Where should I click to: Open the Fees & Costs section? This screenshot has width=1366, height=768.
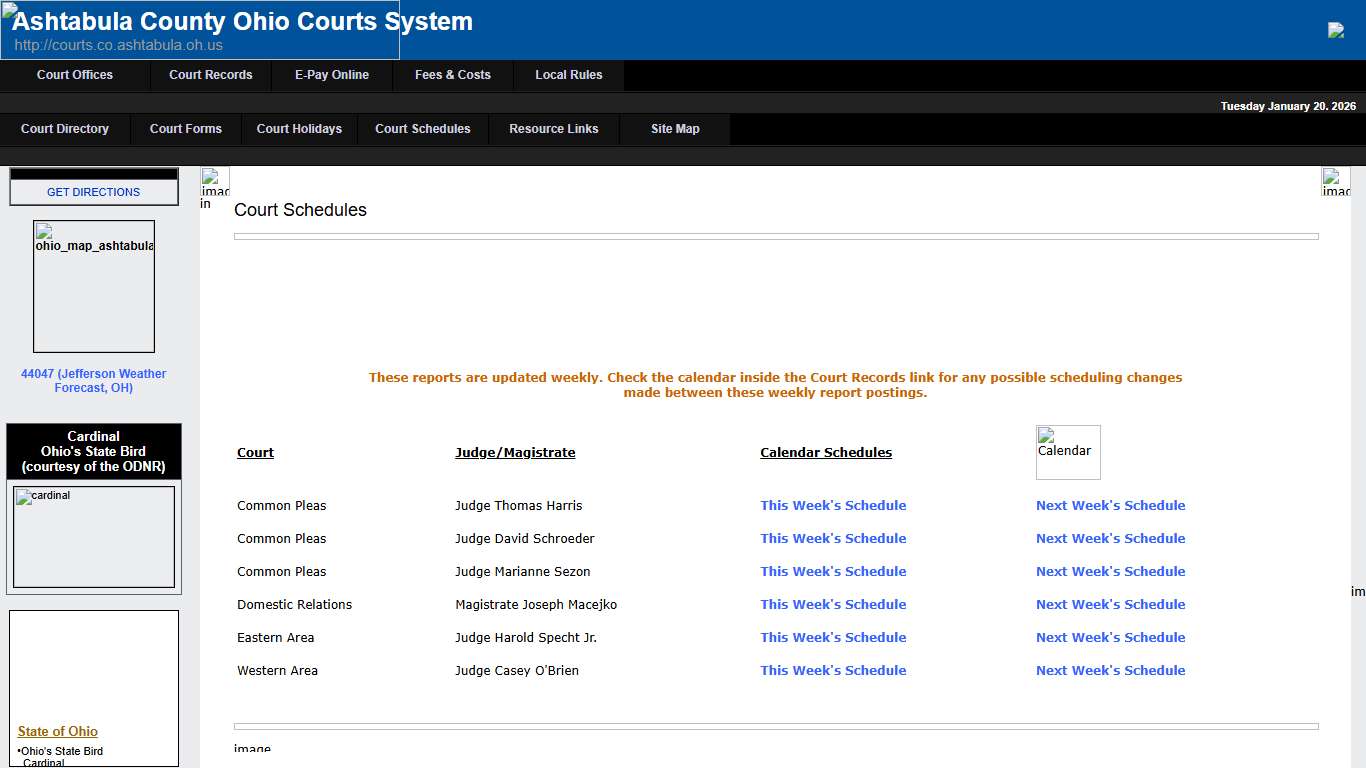(x=452, y=75)
